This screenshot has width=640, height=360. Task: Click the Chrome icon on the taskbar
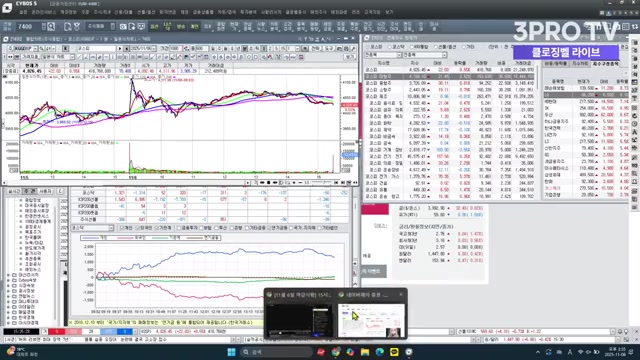click(336, 352)
